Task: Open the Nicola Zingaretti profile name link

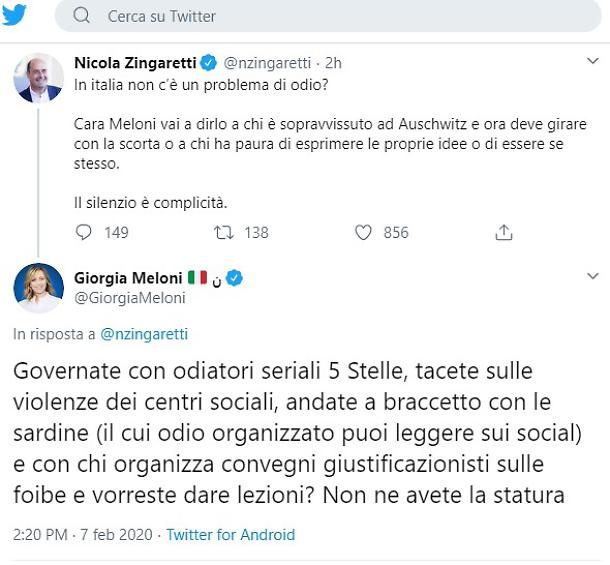Action: pyautogui.click(x=136, y=62)
